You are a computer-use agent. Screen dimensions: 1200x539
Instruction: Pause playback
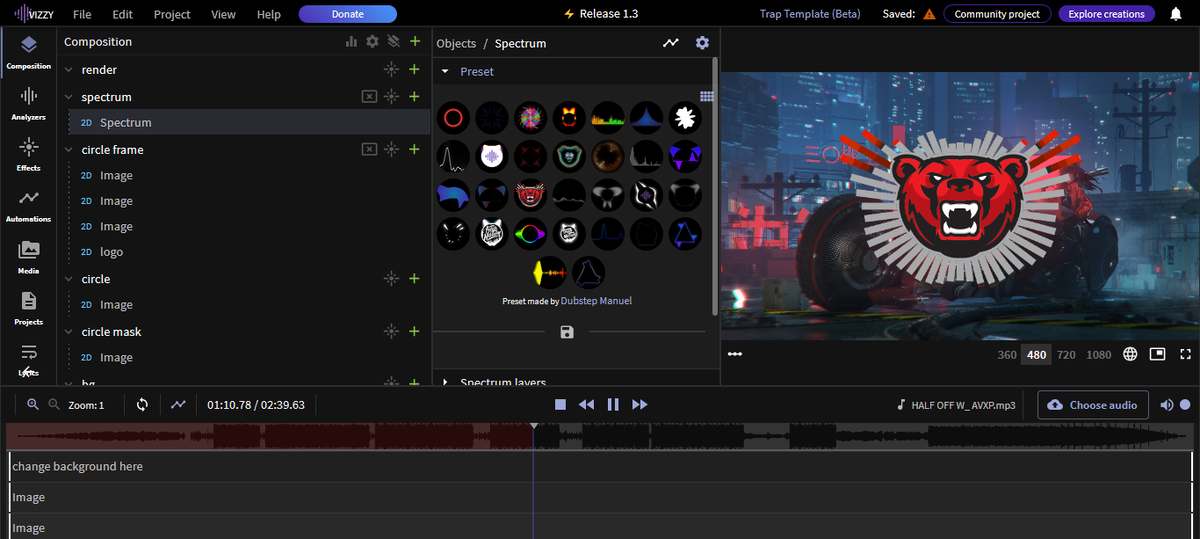(x=613, y=405)
